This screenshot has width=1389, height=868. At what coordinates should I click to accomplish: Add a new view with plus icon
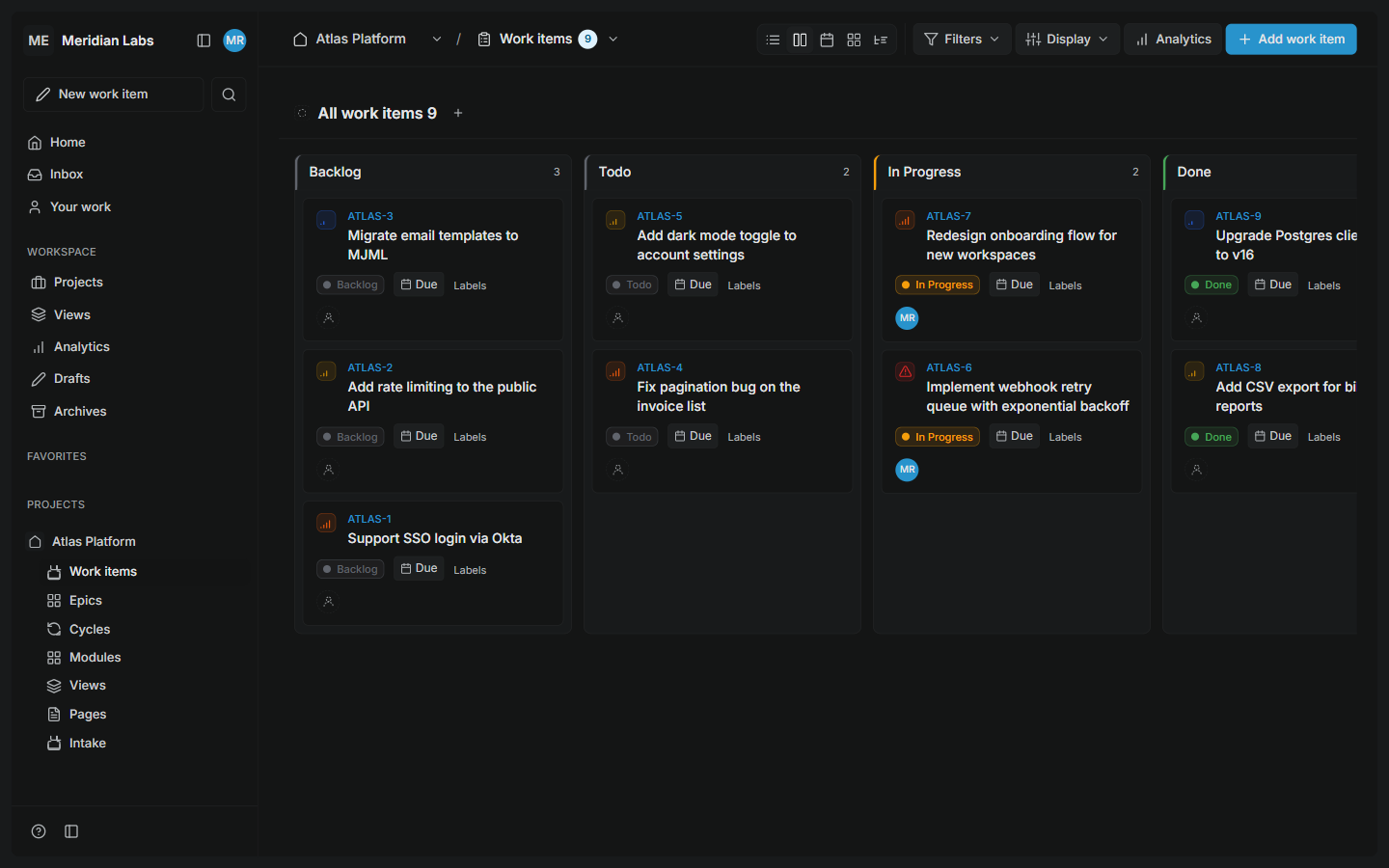[x=458, y=113]
